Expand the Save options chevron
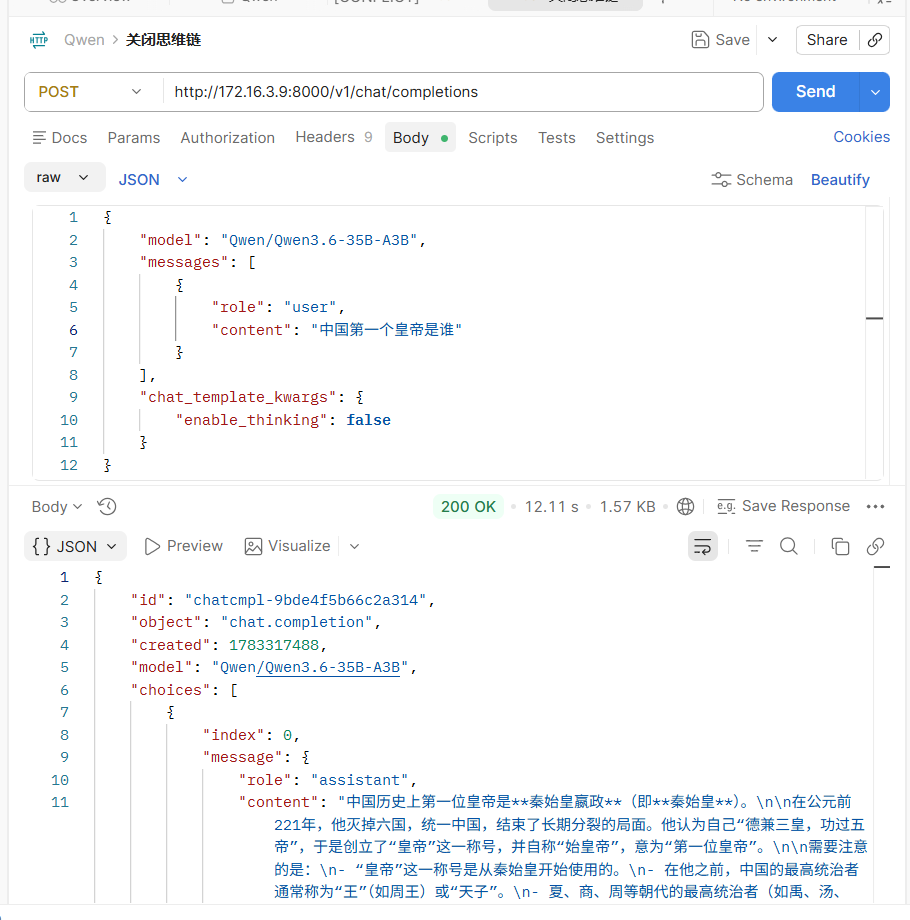Viewport: 910px width, 920px height. click(x=772, y=40)
